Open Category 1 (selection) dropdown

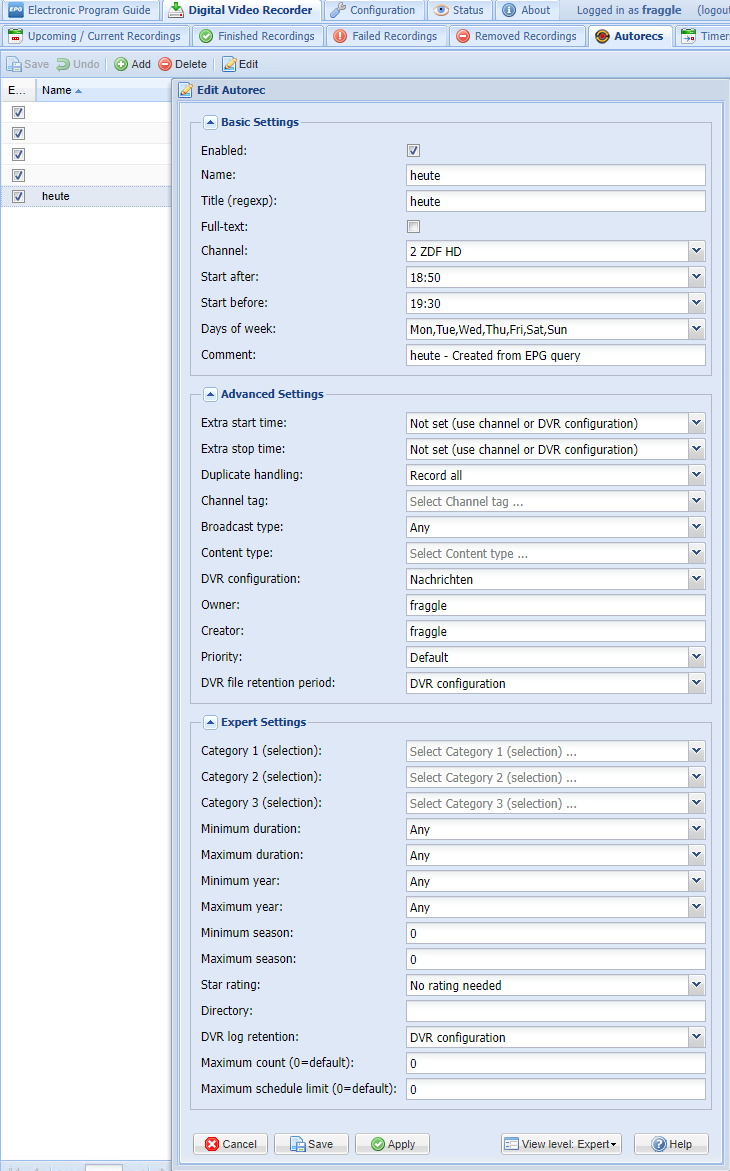[x=696, y=751]
